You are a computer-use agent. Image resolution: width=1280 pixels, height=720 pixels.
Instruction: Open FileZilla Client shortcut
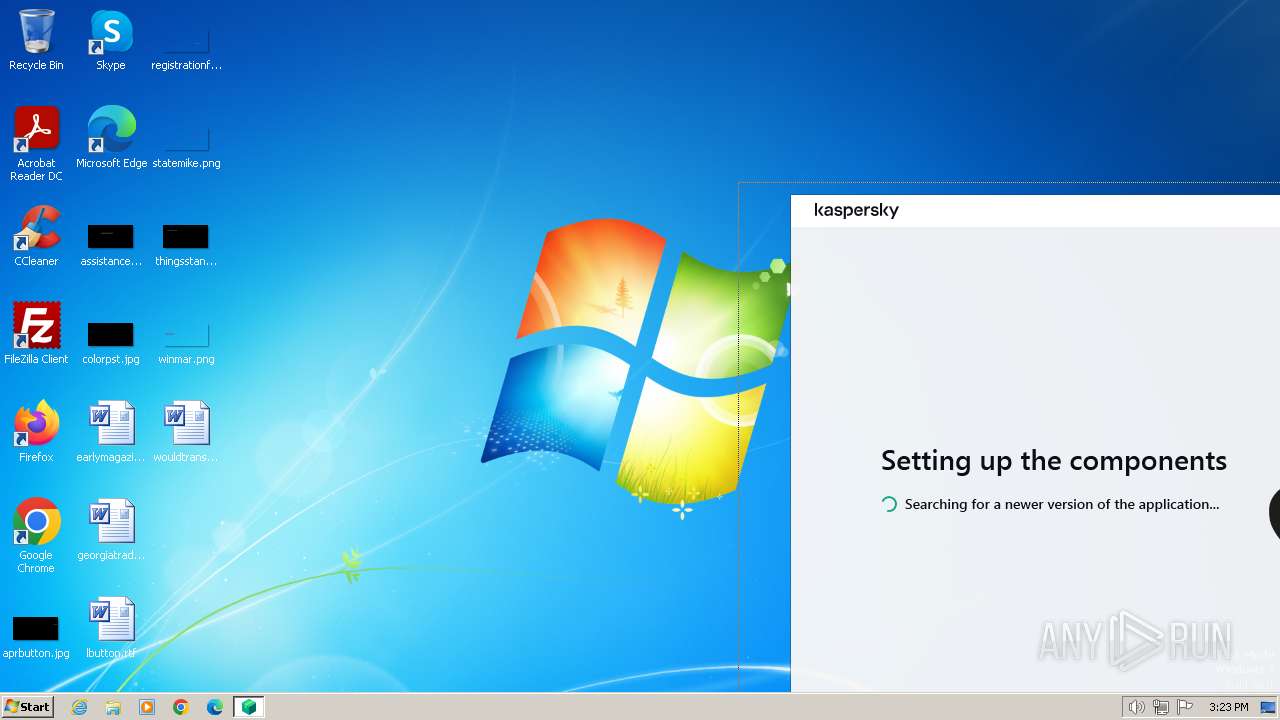pyautogui.click(x=36, y=334)
